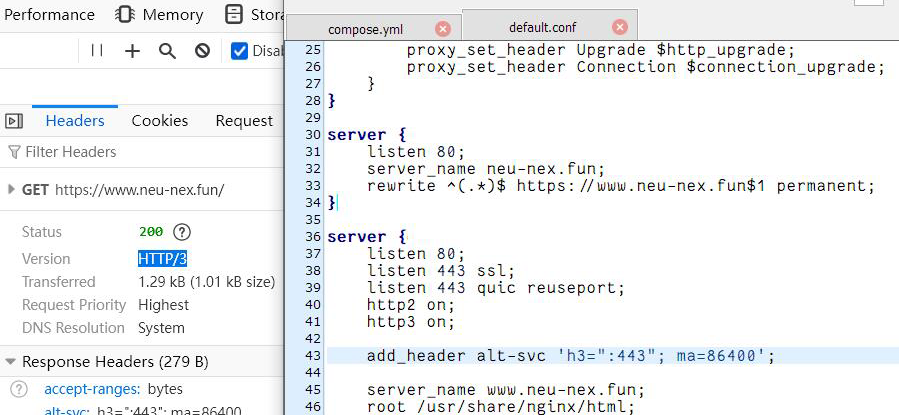Close the default.conf tab
This screenshot has width=899, height=415.
[x=620, y=27]
